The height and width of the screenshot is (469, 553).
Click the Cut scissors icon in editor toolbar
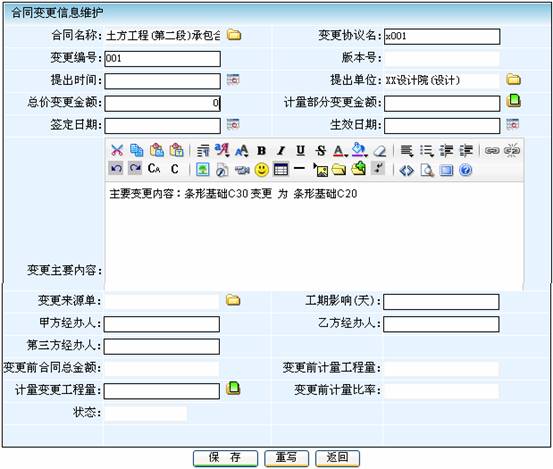pos(117,150)
